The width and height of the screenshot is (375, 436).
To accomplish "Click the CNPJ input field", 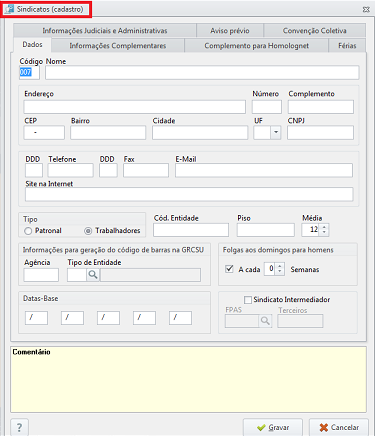I will pyautogui.click(x=320, y=133).
